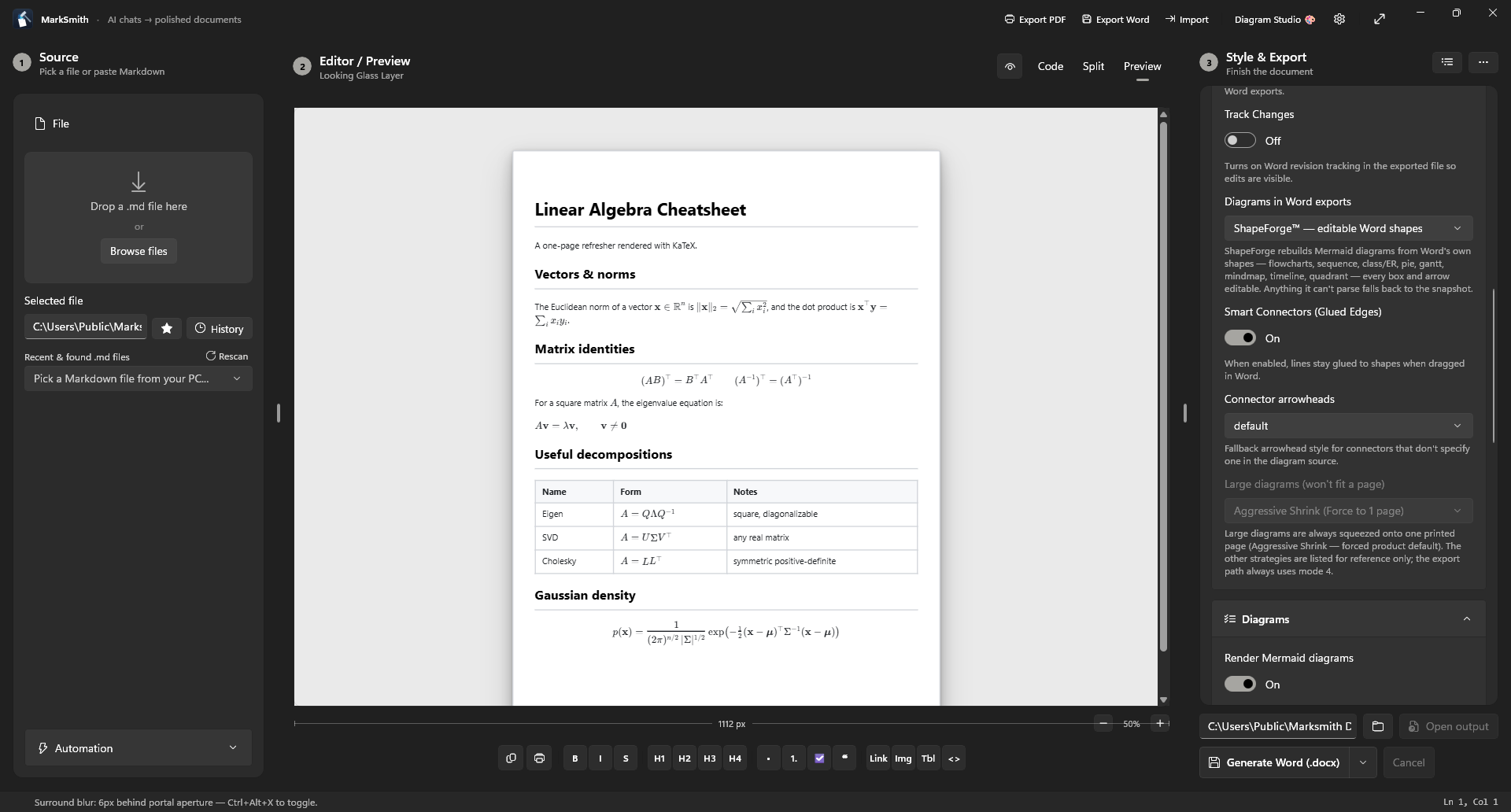The image size is (1511, 812).
Task: Expand the Automation section
Action: 139,747
